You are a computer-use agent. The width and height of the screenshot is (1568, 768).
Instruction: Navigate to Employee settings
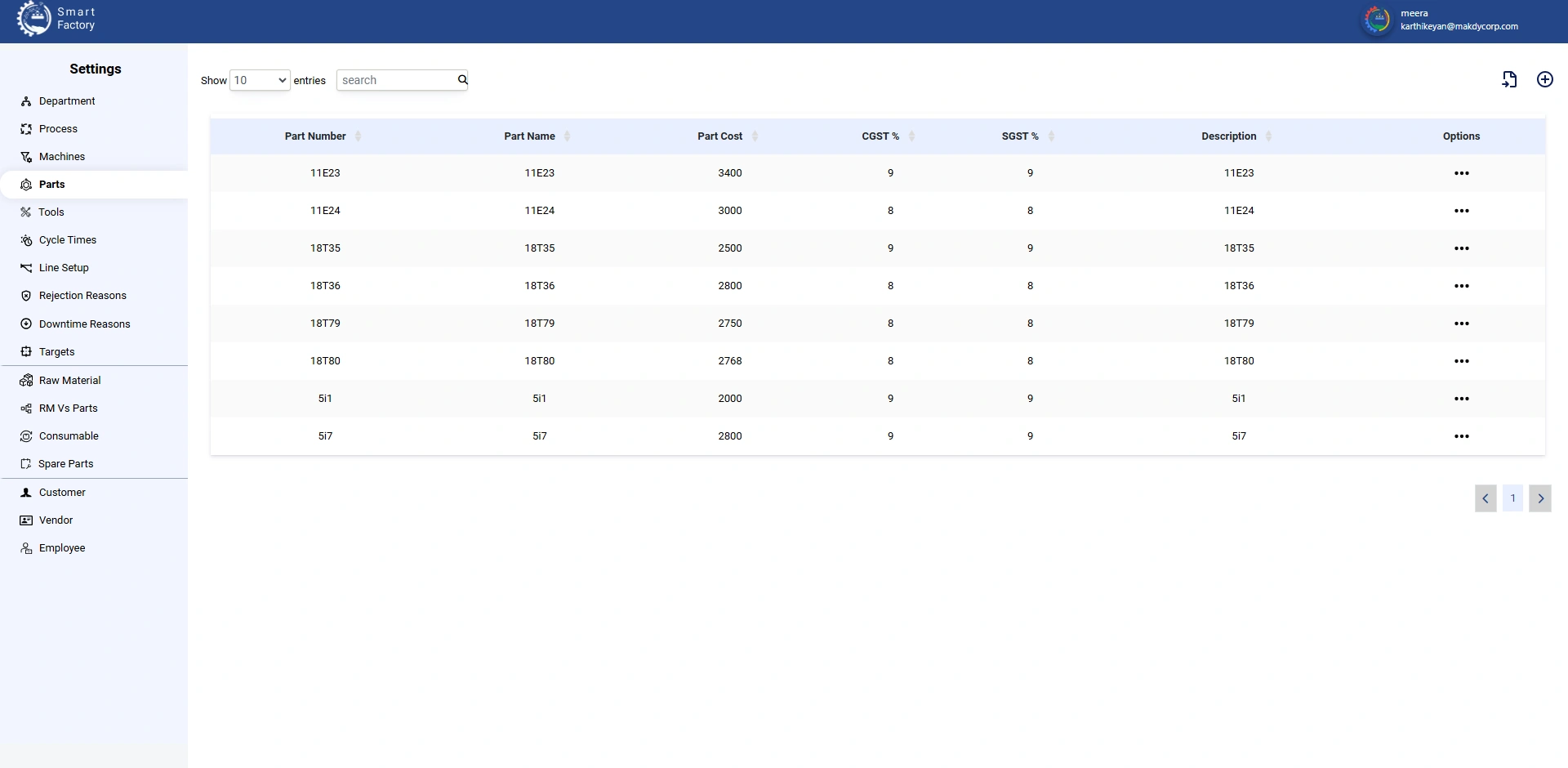(62, 548)
